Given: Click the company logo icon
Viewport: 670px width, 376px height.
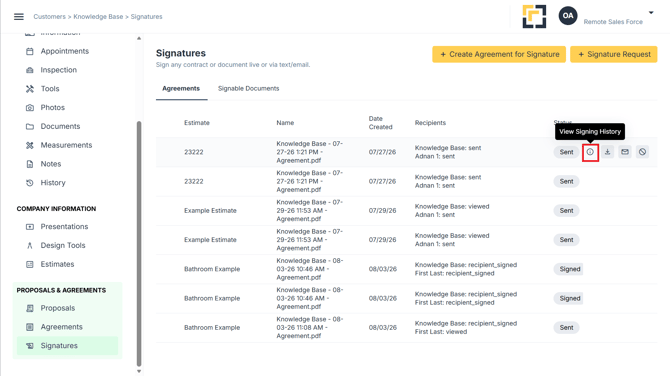Looking at the screenshot, I should click(x=534, y=17).
